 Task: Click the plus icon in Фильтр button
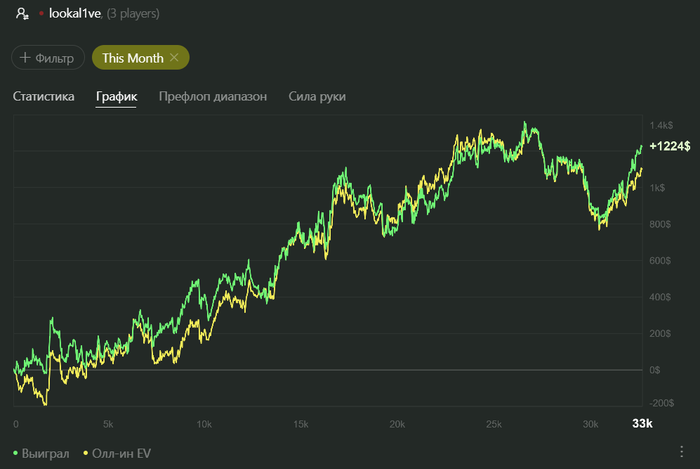tap(25, 58)
